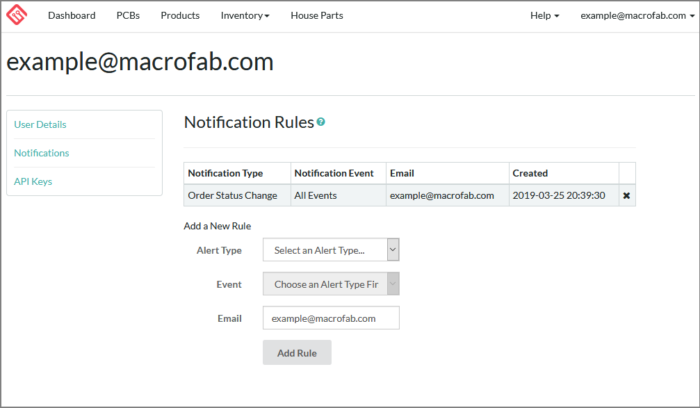
Task: Expand the Inventory dropdown menu
Action: click(x=245, y=16)
